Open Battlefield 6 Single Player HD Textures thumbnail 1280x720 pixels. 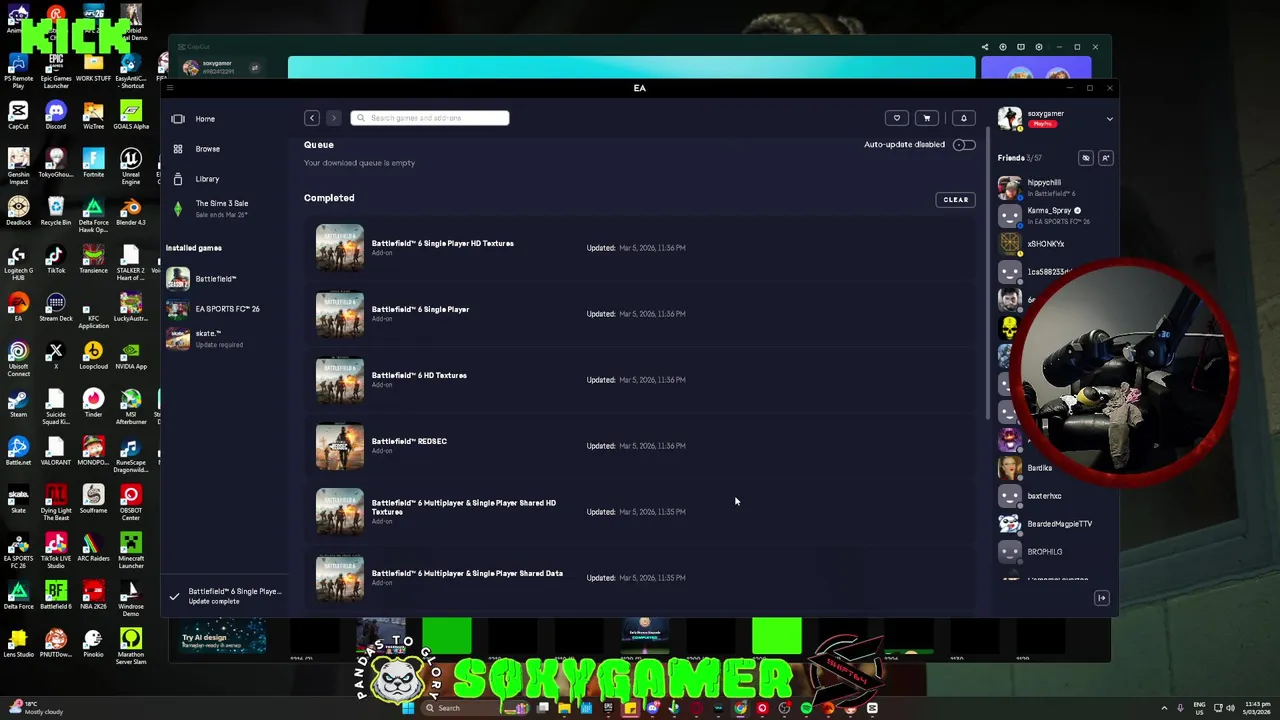pyautogui.click(x=340, y=248)
